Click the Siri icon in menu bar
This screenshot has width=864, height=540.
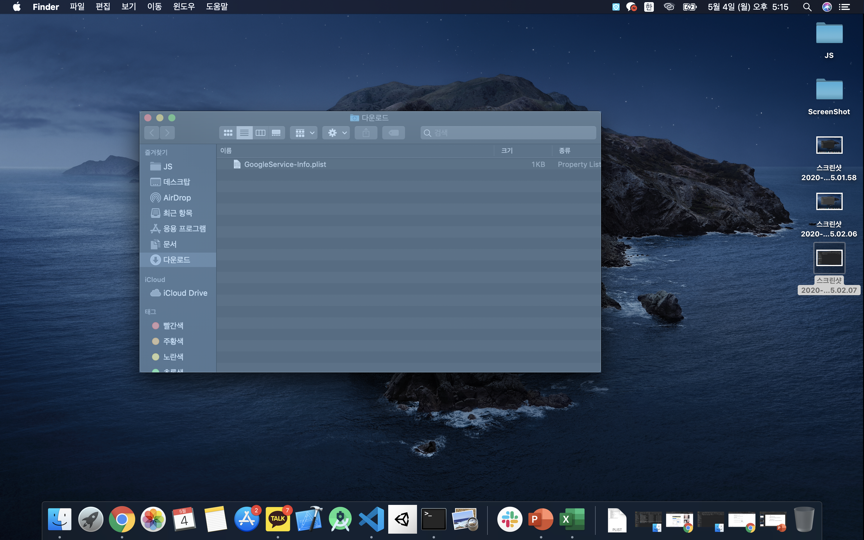coord(827,7)
